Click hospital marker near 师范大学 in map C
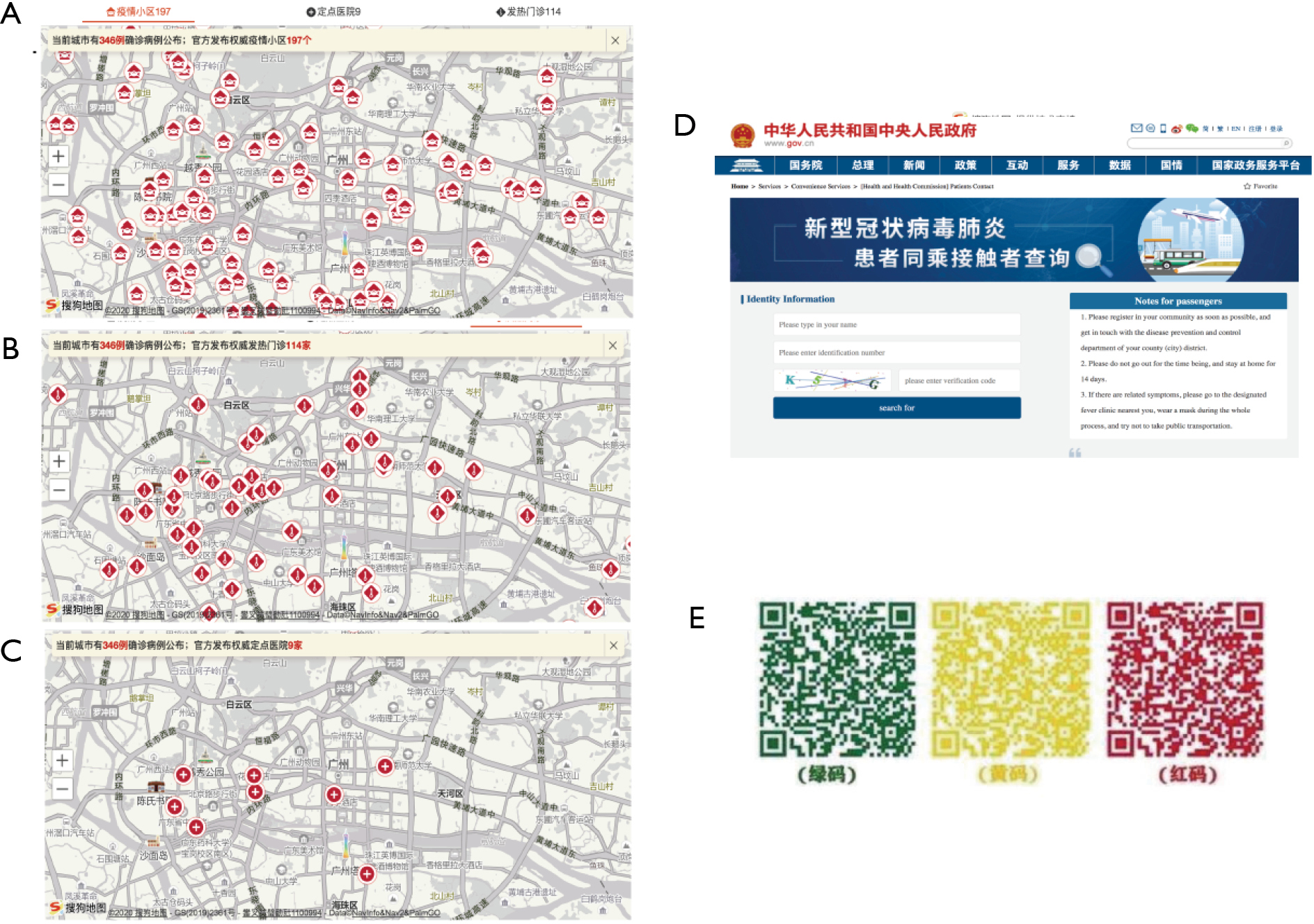This screenshot has width=1314, height=924. coord(385,766)
